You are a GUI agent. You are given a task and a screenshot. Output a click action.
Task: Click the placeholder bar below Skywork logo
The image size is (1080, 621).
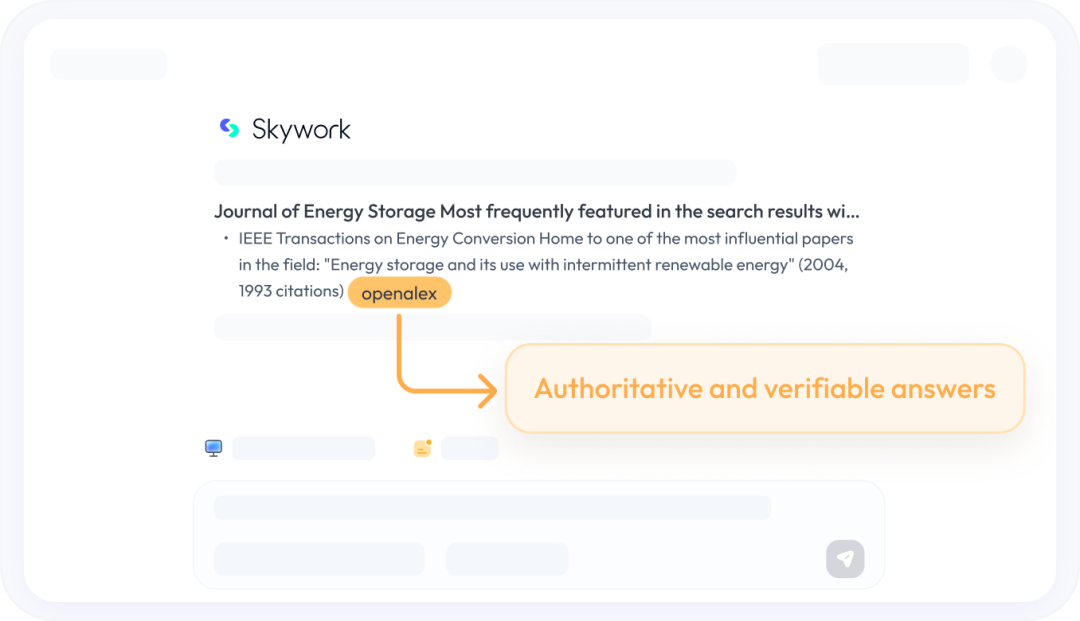pyautogui.click(x=475, y=172)
